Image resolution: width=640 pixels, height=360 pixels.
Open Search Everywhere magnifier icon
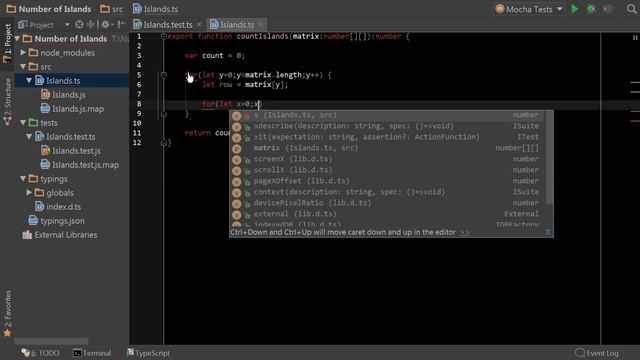pos(631,9)
